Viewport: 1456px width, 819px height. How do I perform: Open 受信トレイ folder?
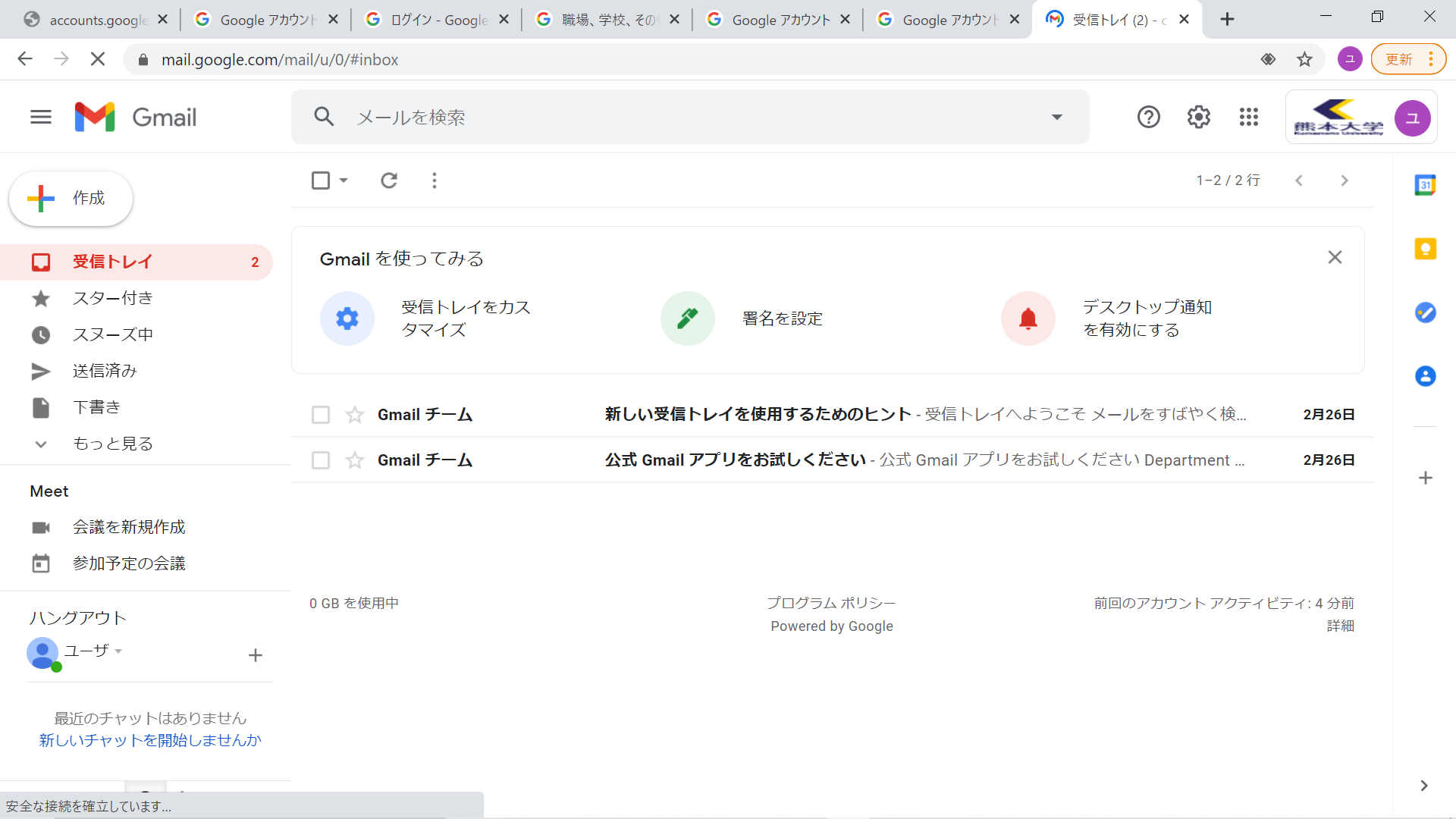(x=136, y=262)
